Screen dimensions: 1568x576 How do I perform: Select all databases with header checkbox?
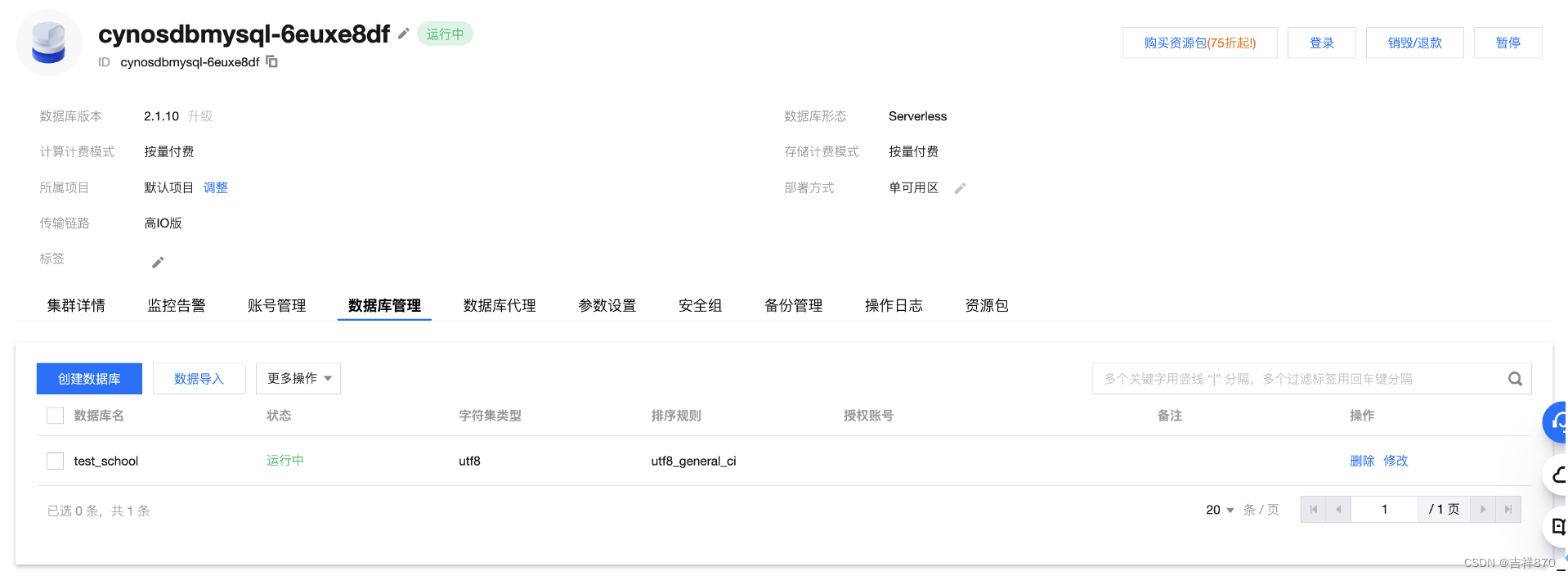click(55, 416)
